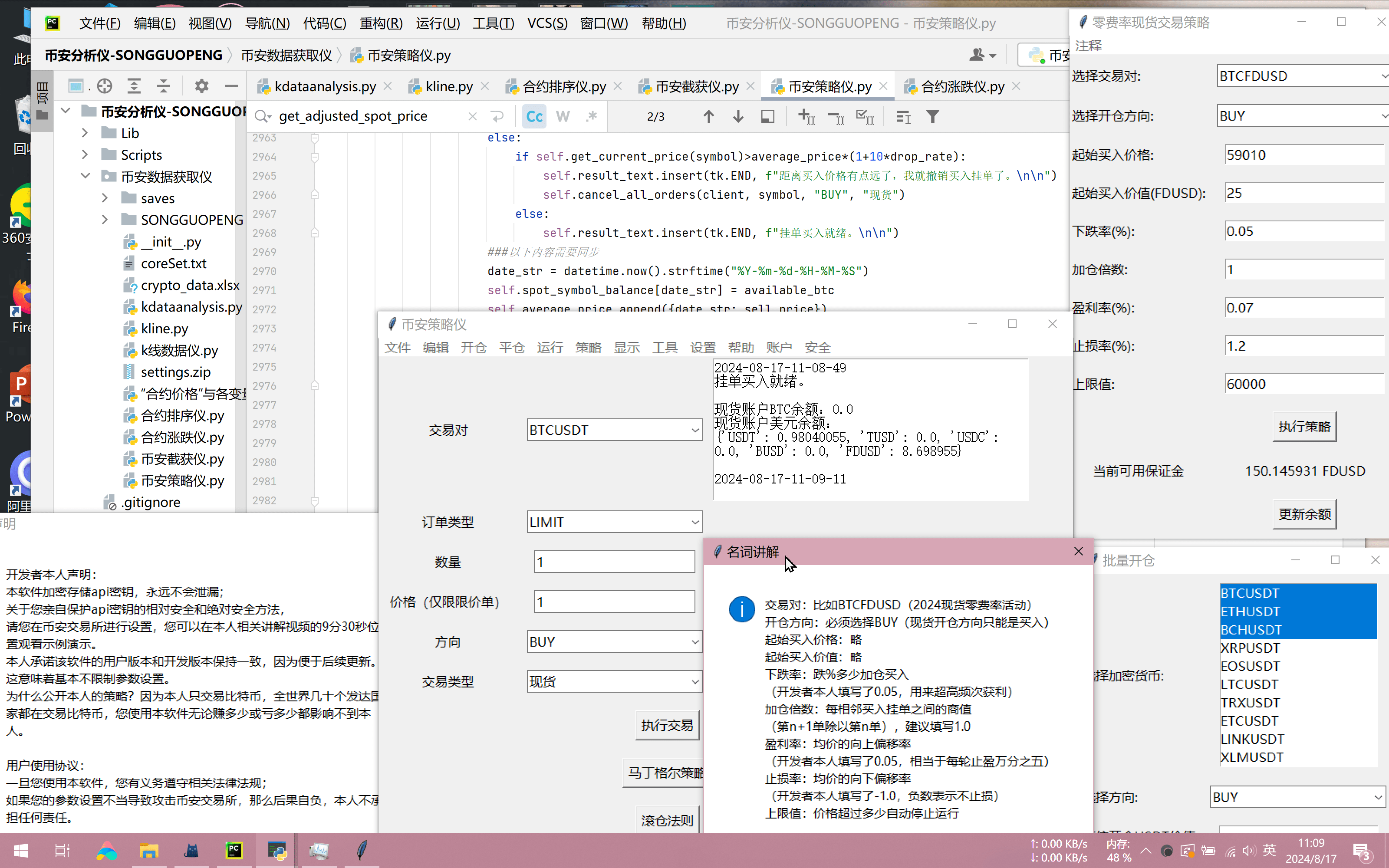This screenshot has width=1389, height=868.
Task: Close the kdataanalysis.py tab
Action: 388,86
